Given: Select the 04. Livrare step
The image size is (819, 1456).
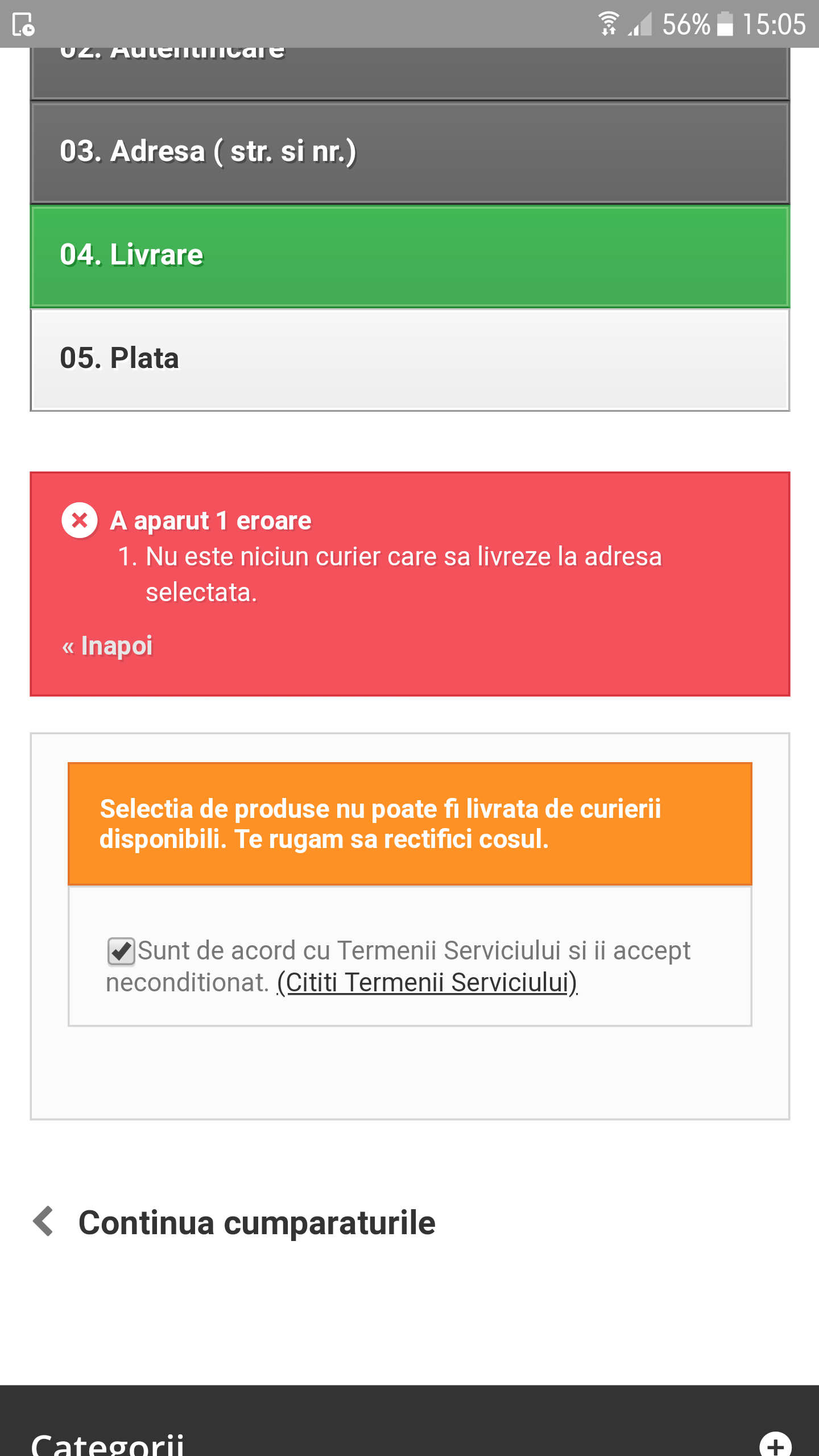Looking at the screenshot, I should pyautogui.click(x=410, y=256).
